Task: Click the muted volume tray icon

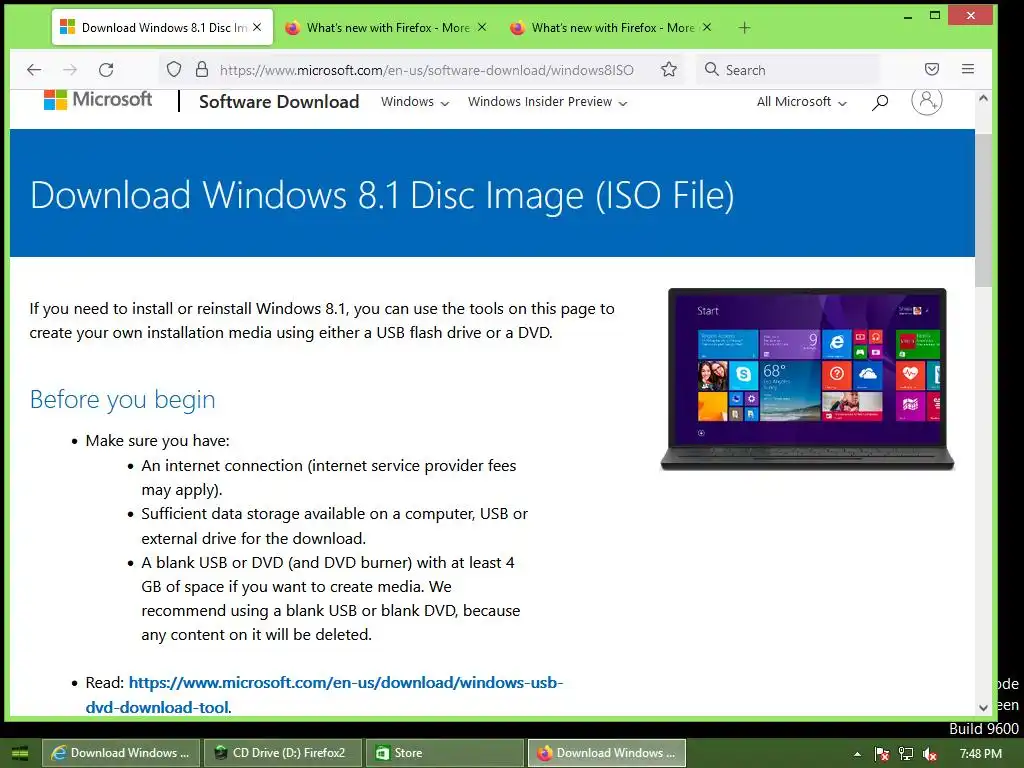Action: (930, 754)
